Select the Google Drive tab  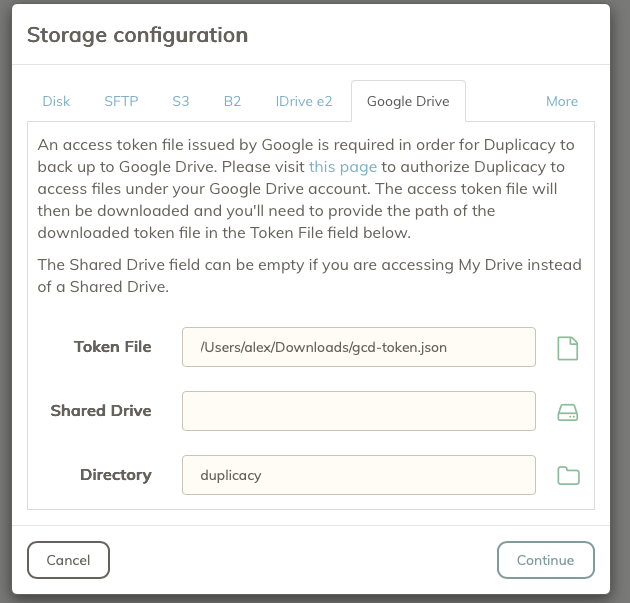(x=408, y=101)
